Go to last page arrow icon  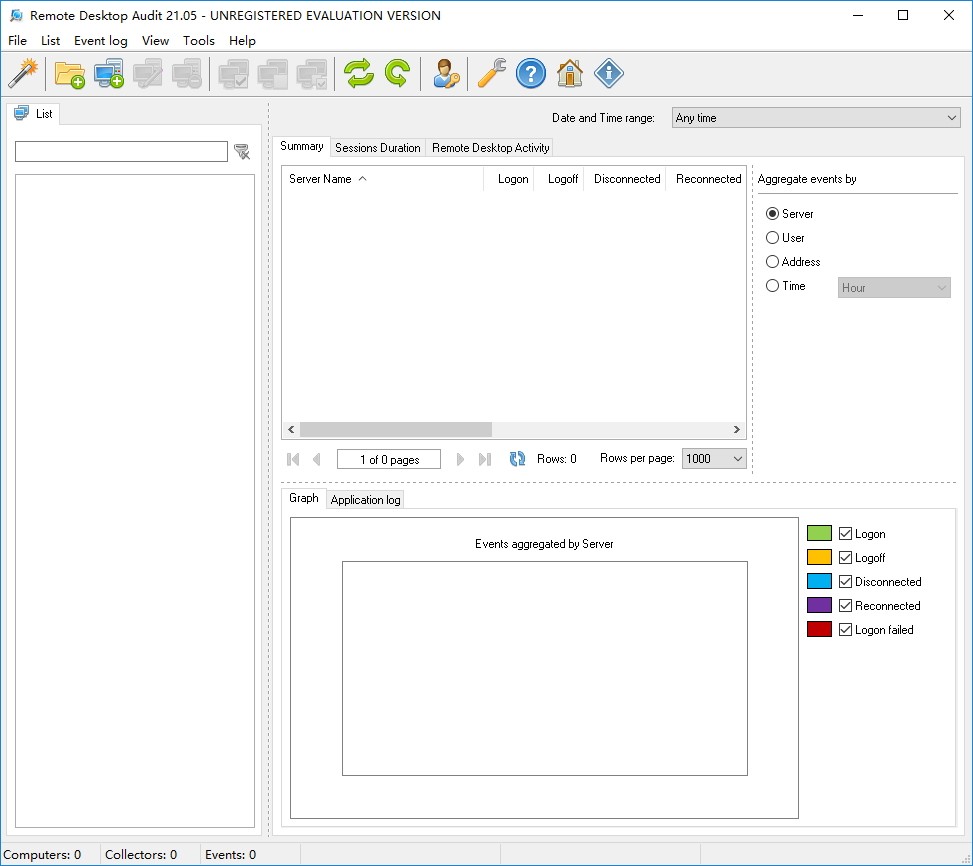click(485, 459)
